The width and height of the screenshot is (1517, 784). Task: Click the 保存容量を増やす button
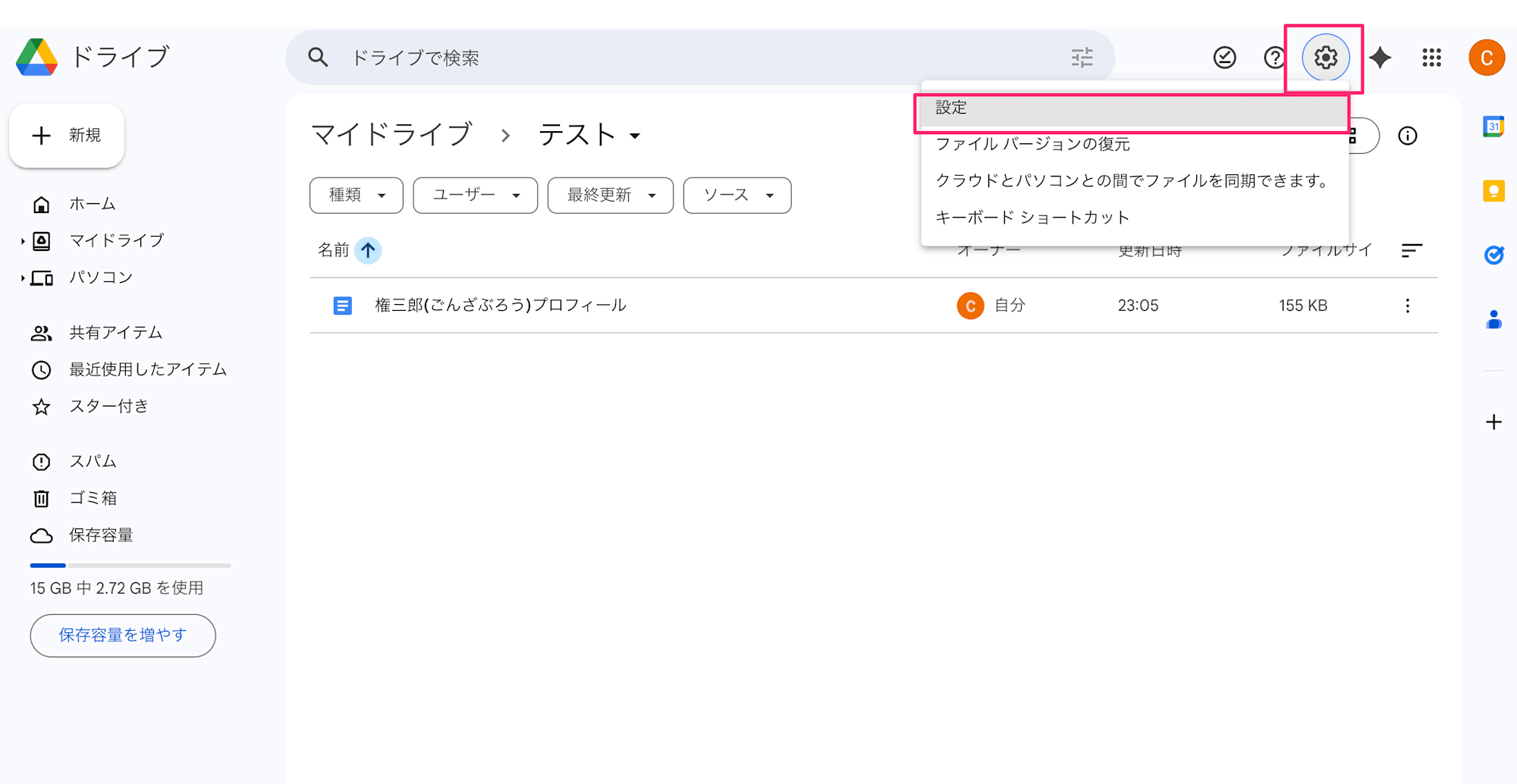point(122,635)
